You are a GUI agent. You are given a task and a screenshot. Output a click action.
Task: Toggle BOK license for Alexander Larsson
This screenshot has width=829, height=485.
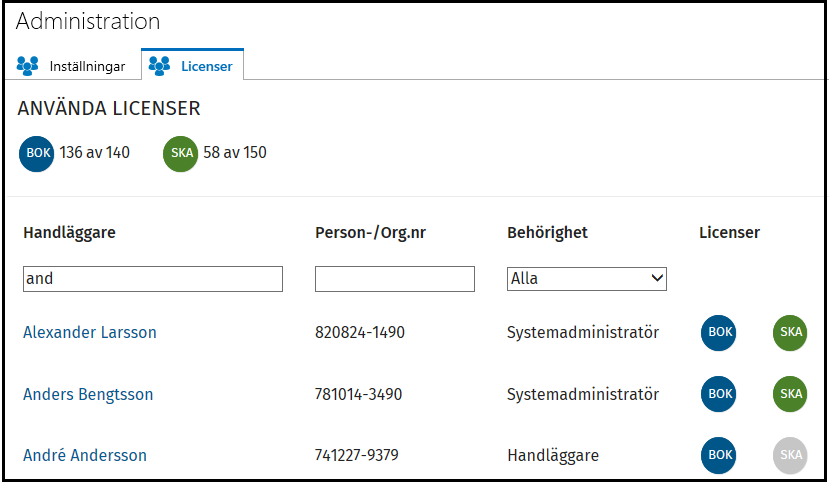point(719,333)
